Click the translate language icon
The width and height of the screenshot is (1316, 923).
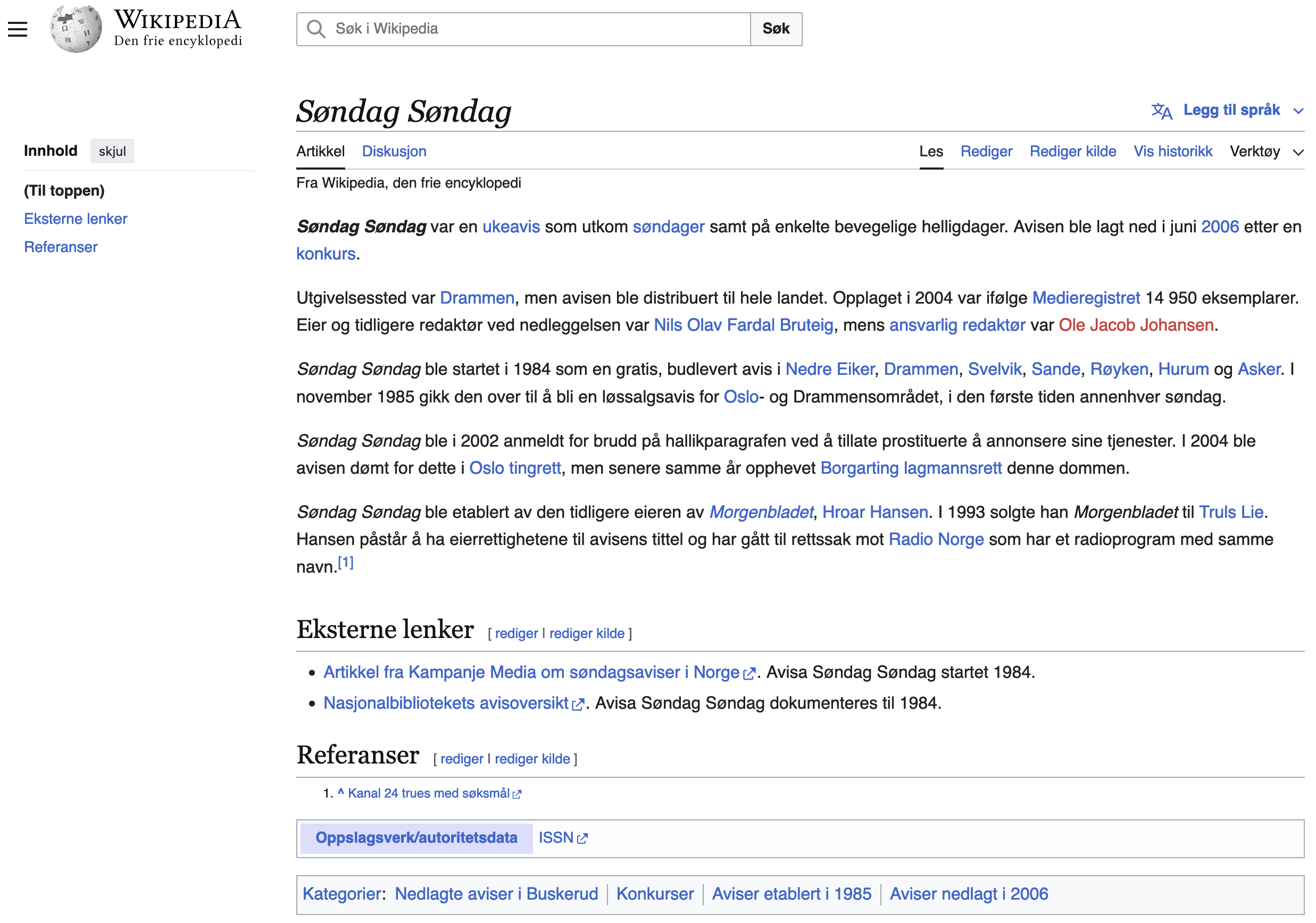pos(1161,111)
